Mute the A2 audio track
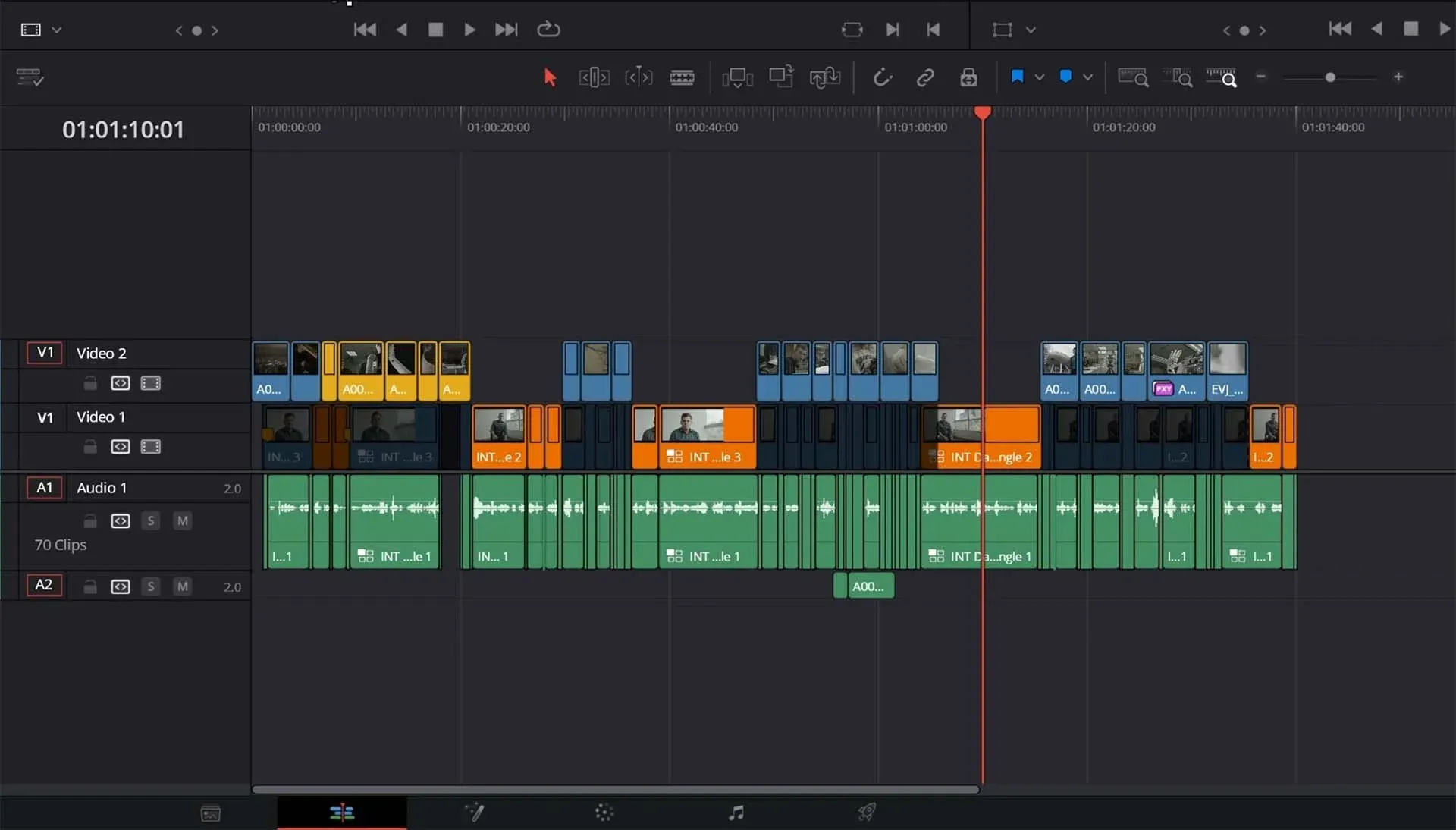1456x830 pixels. click(182, 586)
